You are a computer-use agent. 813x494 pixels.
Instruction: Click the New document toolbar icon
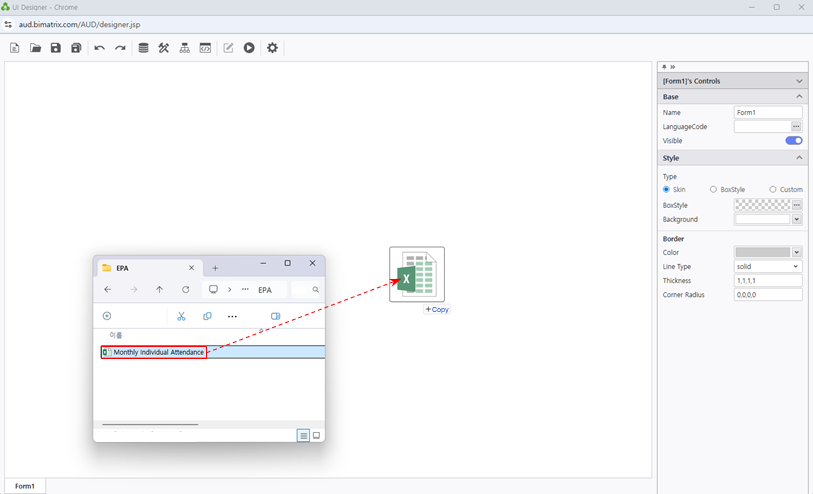coord(15,48)
